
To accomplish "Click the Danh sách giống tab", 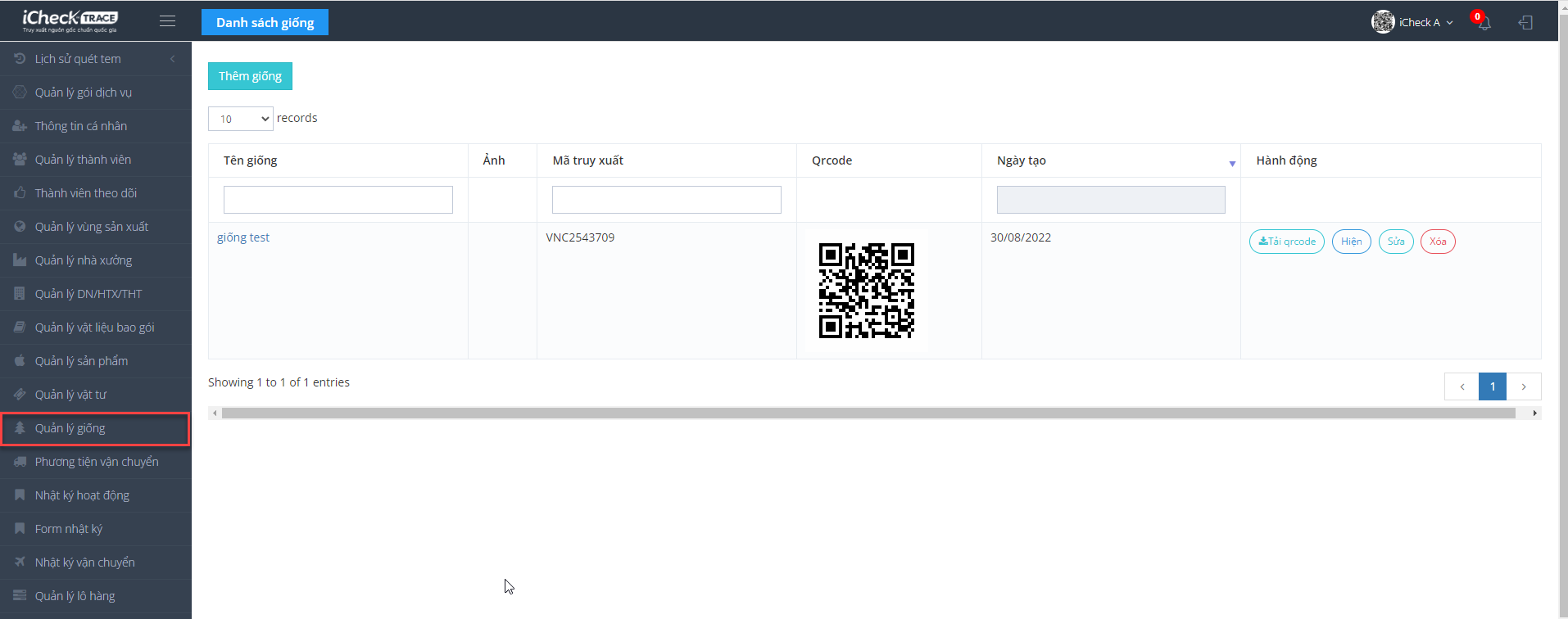I will click(265, 22).
